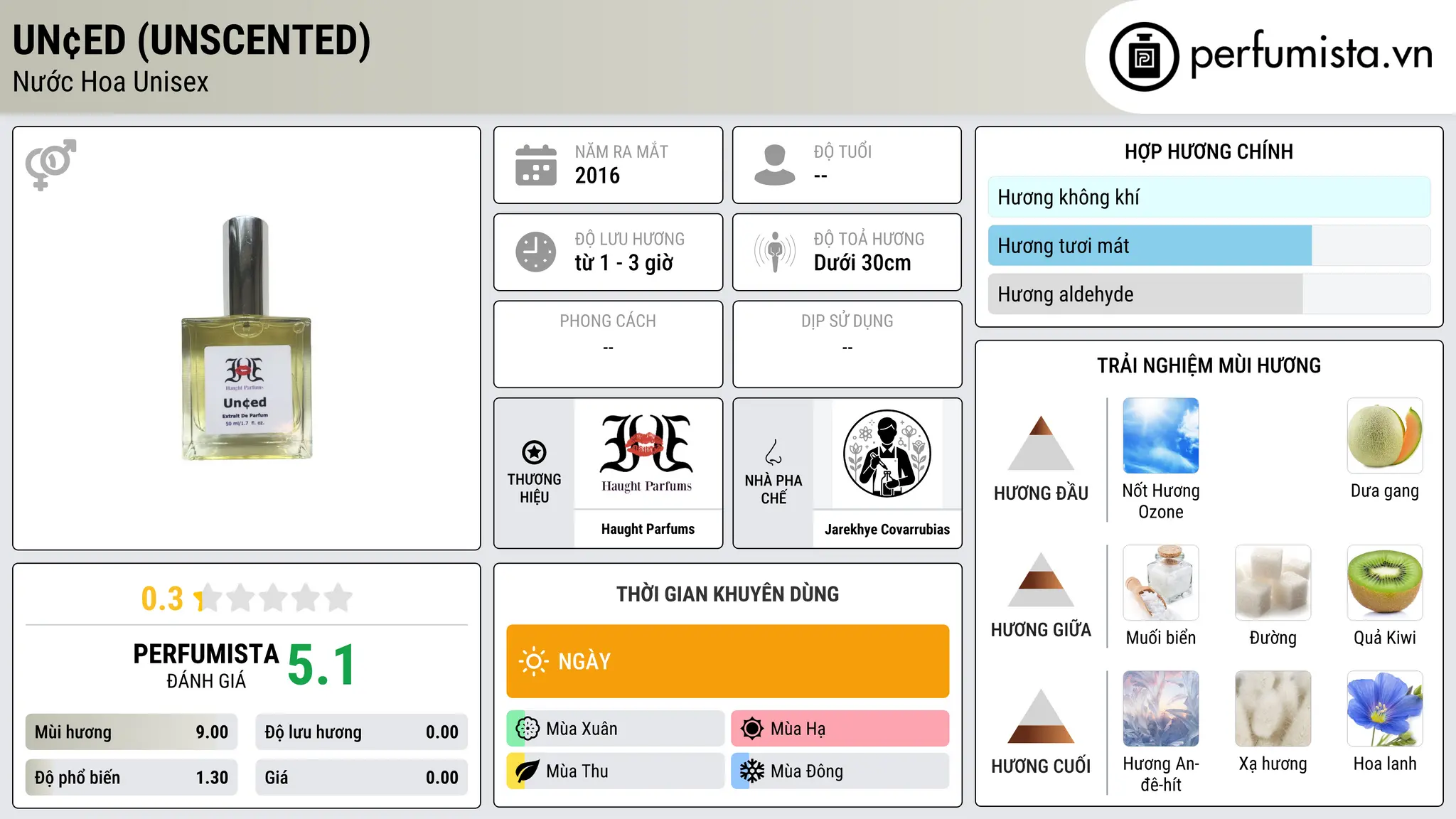Select the Đường sugar note image

[x=1273, y=582]
